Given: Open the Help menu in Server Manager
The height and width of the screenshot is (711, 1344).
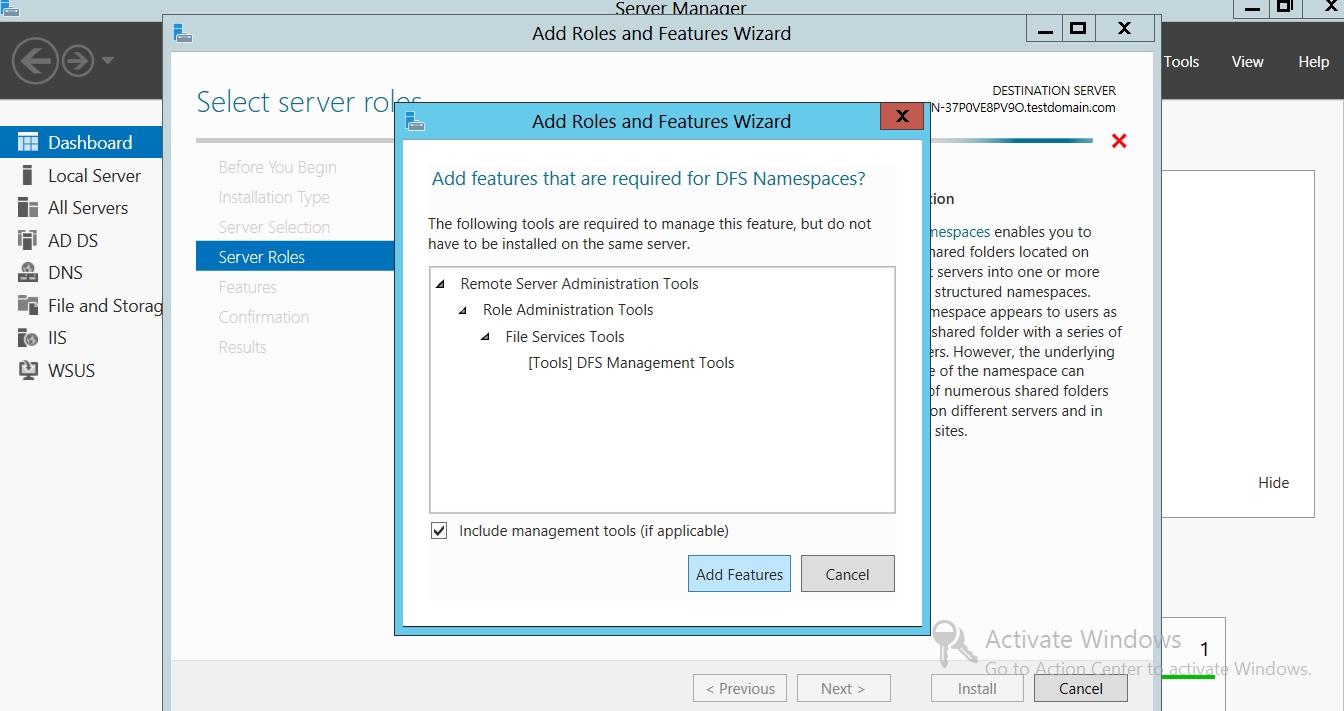Looking at the screenshot, I should [x=1313, y=61].
